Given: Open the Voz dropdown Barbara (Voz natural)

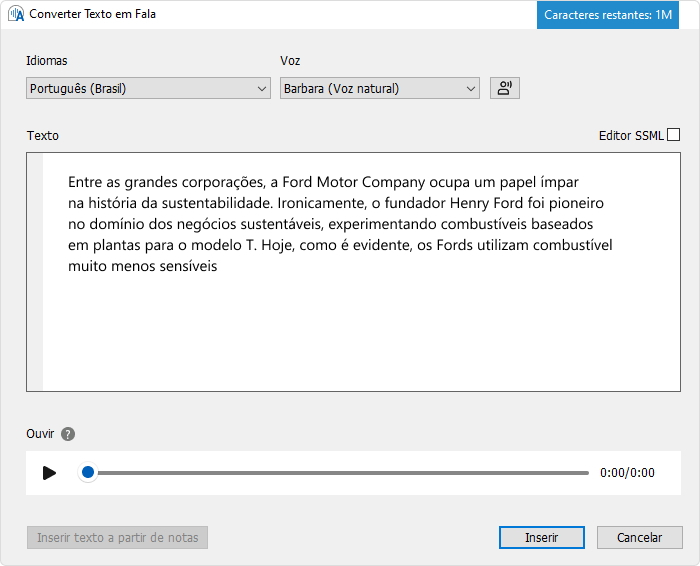Looking at the screenshot, I should 379,88.
